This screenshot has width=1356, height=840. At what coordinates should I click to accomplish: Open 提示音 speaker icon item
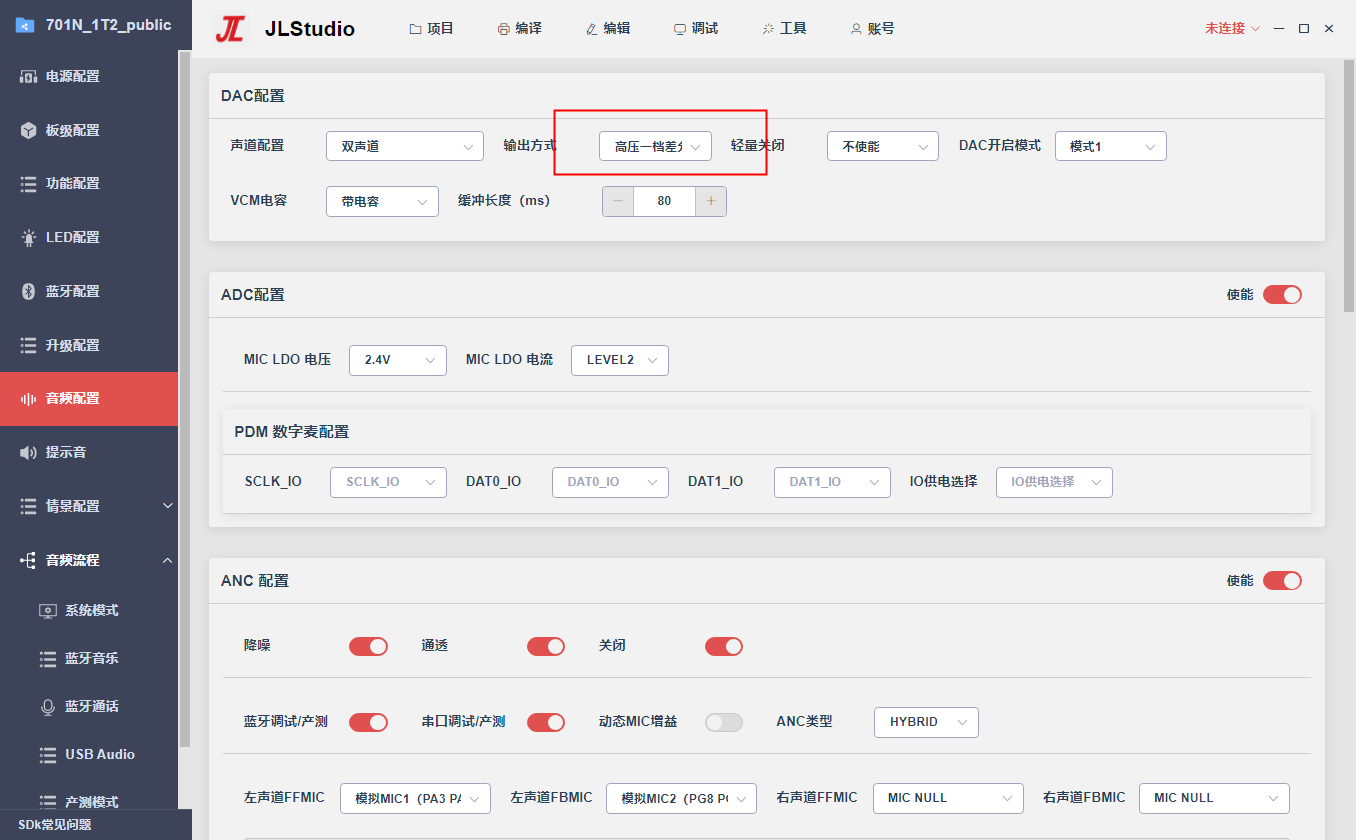[x=89, y=452]
